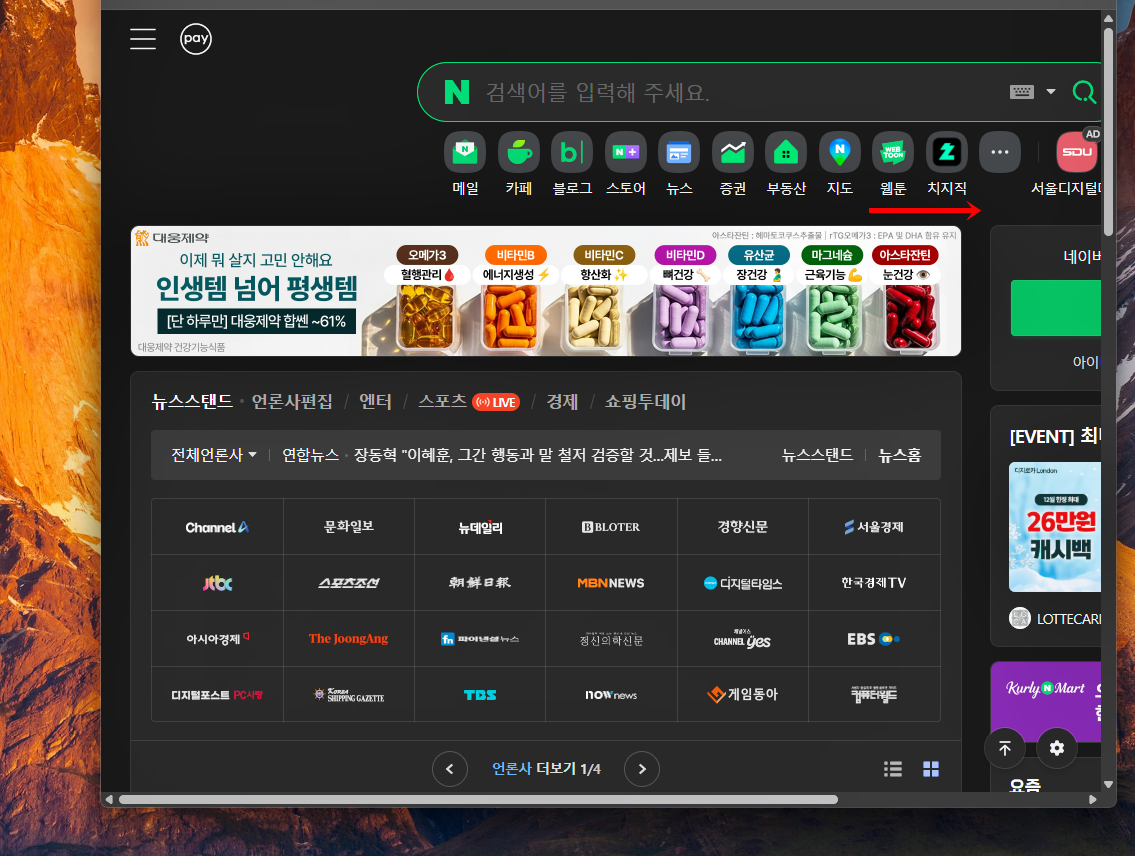Open JTBC press logo
The height and width of the screenshot is (856, 1135).
click(x=217, y=582)
